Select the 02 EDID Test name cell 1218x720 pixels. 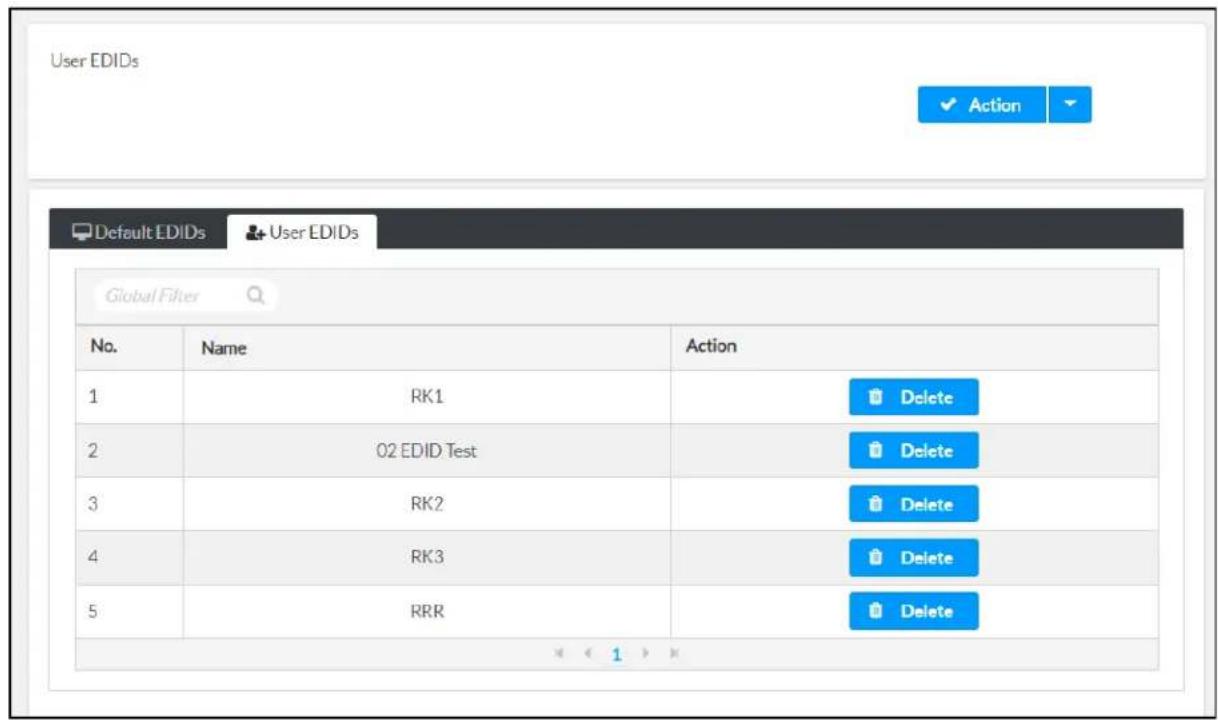[x=427, y=451]
